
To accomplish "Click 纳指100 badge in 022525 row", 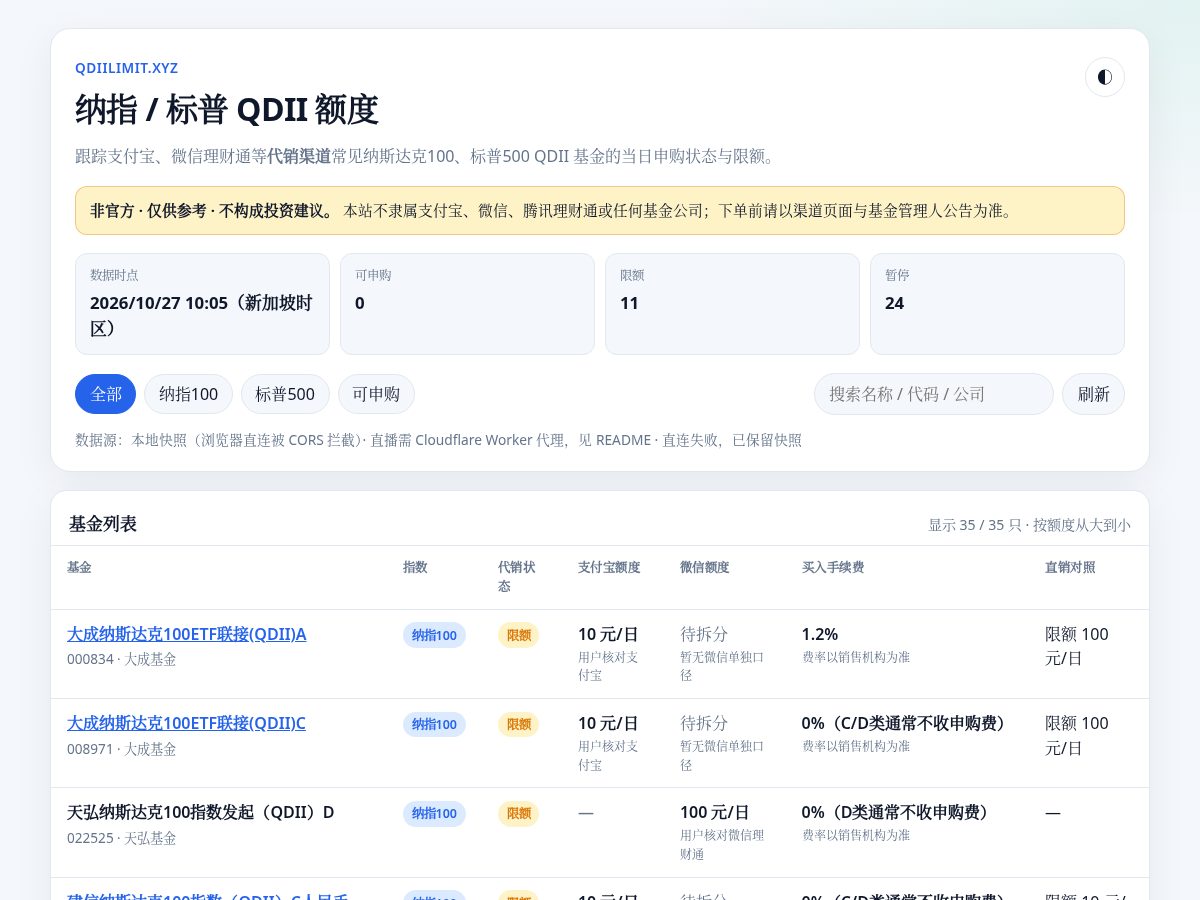I will tap(434, 813).
